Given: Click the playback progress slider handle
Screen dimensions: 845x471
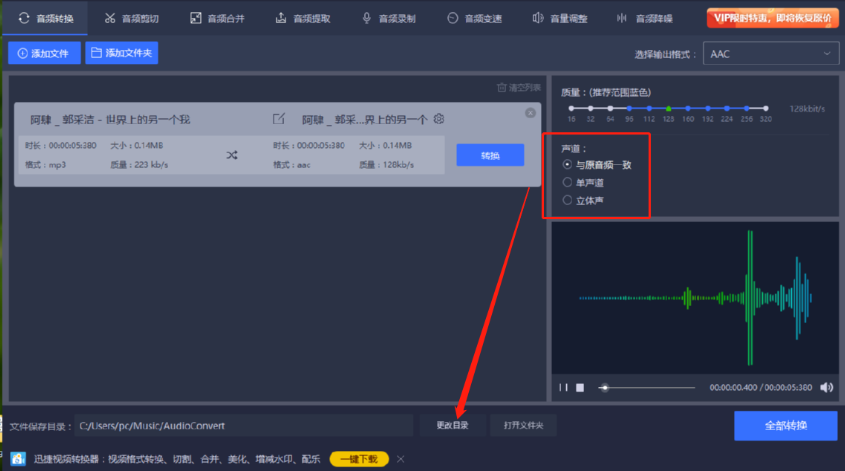Looking at the screenshot, I should pos(605,387).
